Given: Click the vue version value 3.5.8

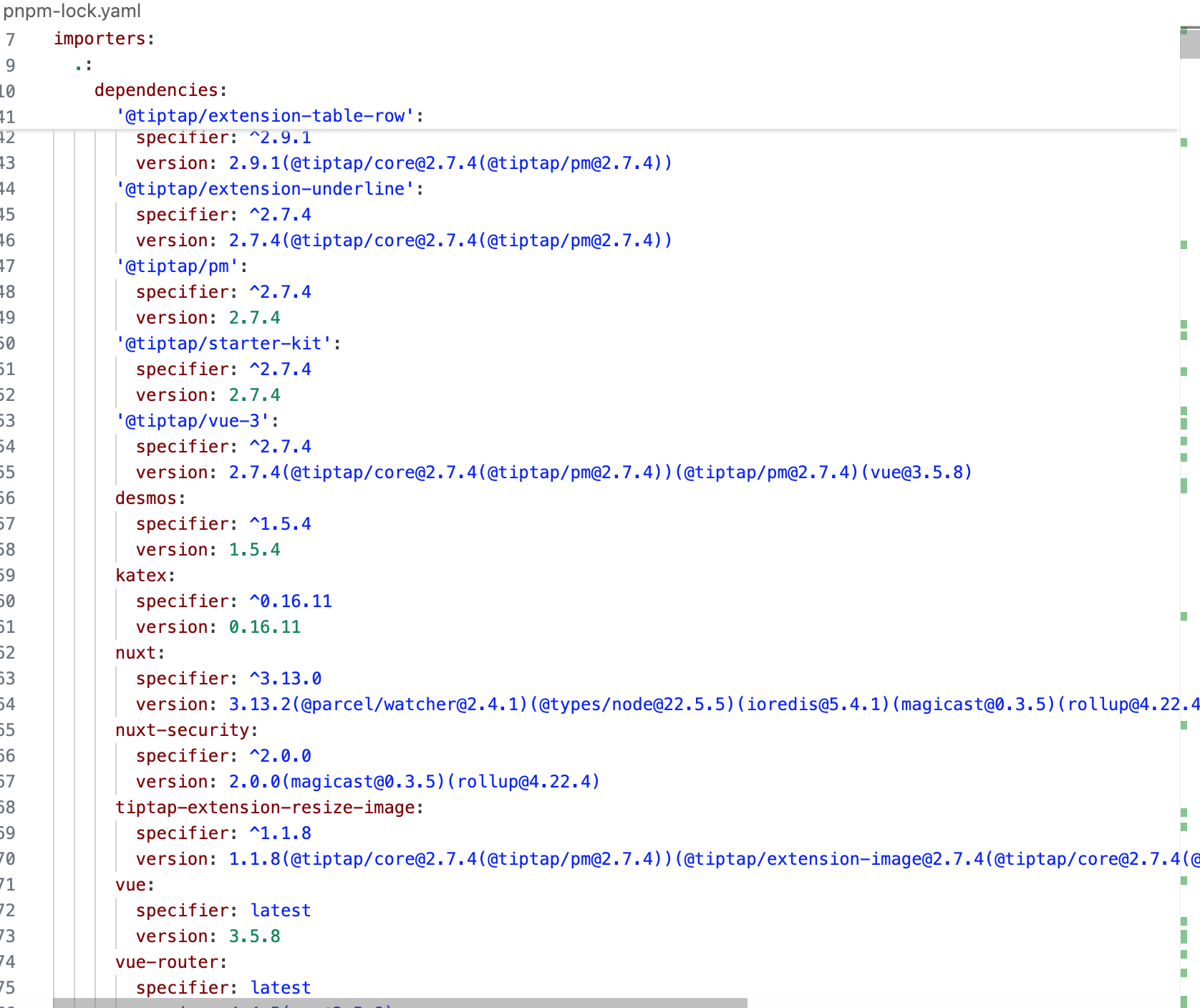Looking at the screenshot, I should (254, 936).
